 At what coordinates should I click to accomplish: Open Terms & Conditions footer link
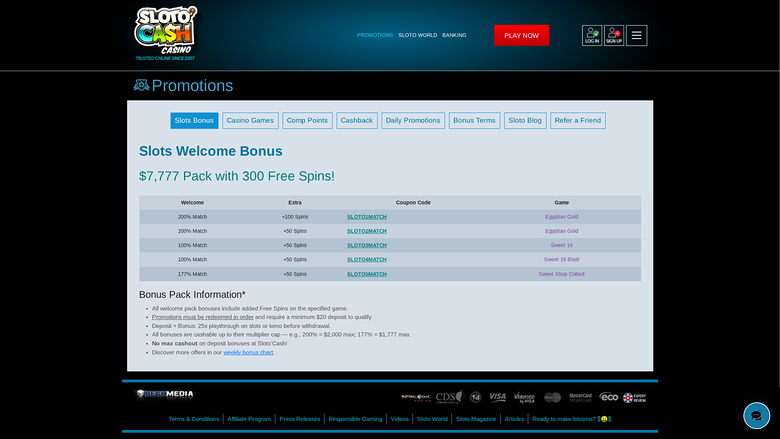pos(194,419)
